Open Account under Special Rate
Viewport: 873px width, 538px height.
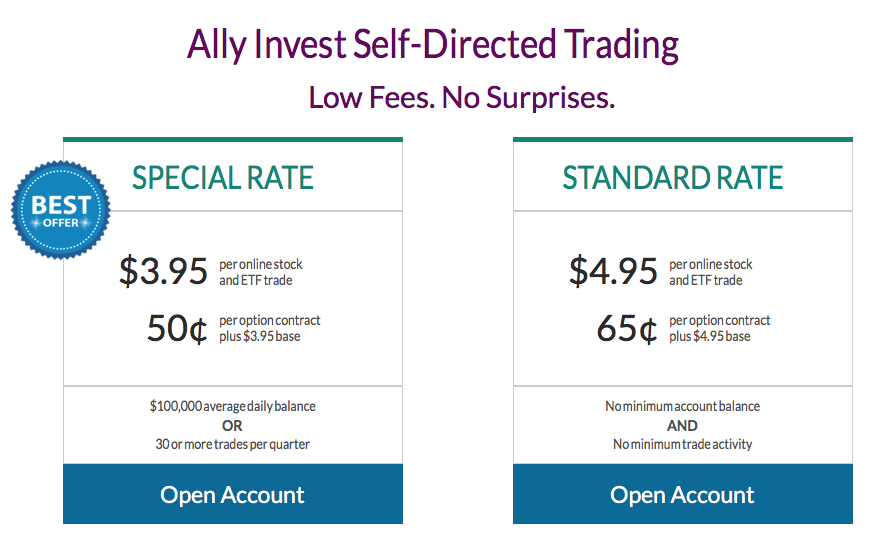(x=233, y=494)
